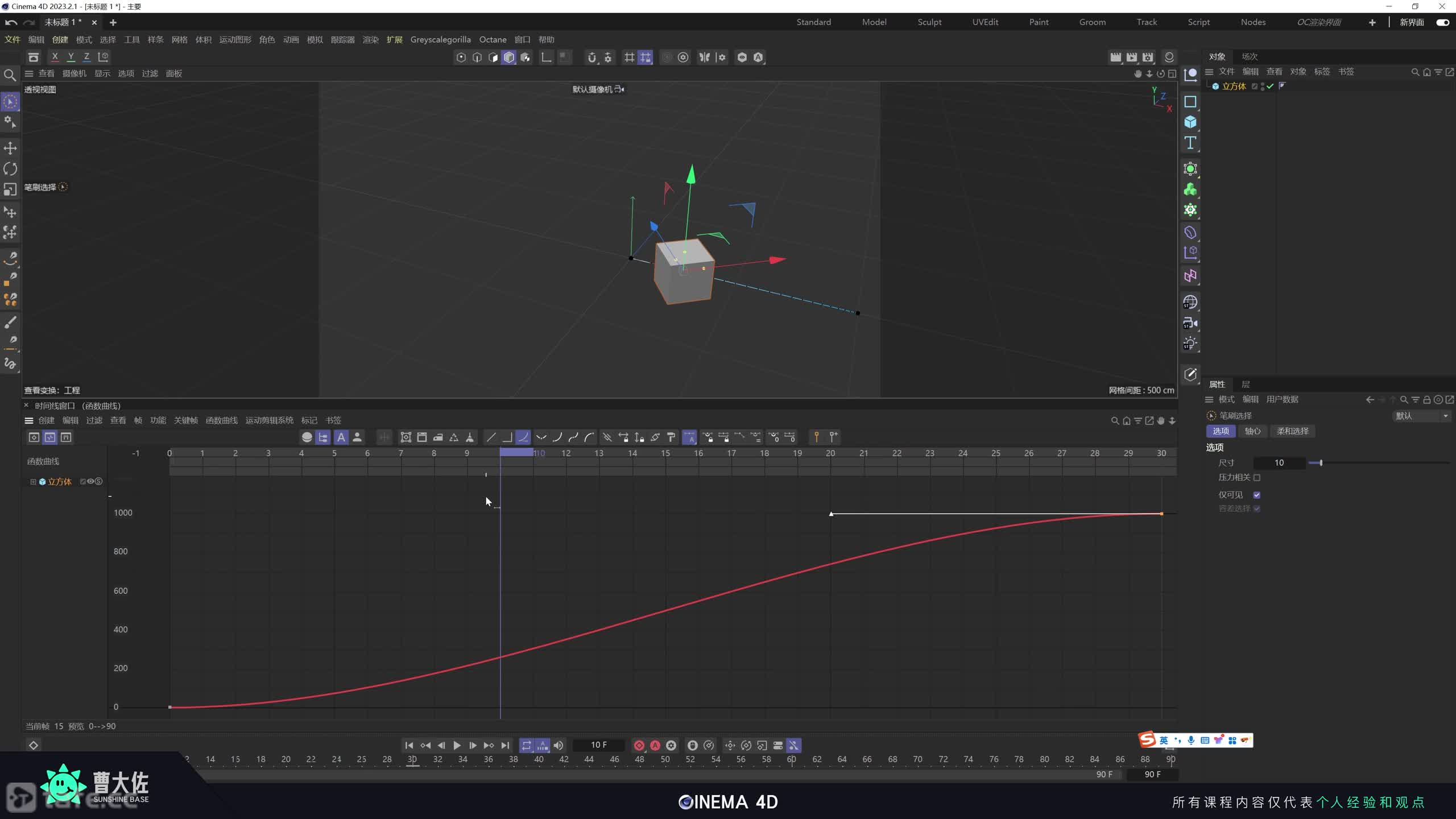Image resolution: width=1456 pixels, height=819 pixels.
Task: Select the Rotate tool in left toolbar
Action: click(x=10, y=169)
